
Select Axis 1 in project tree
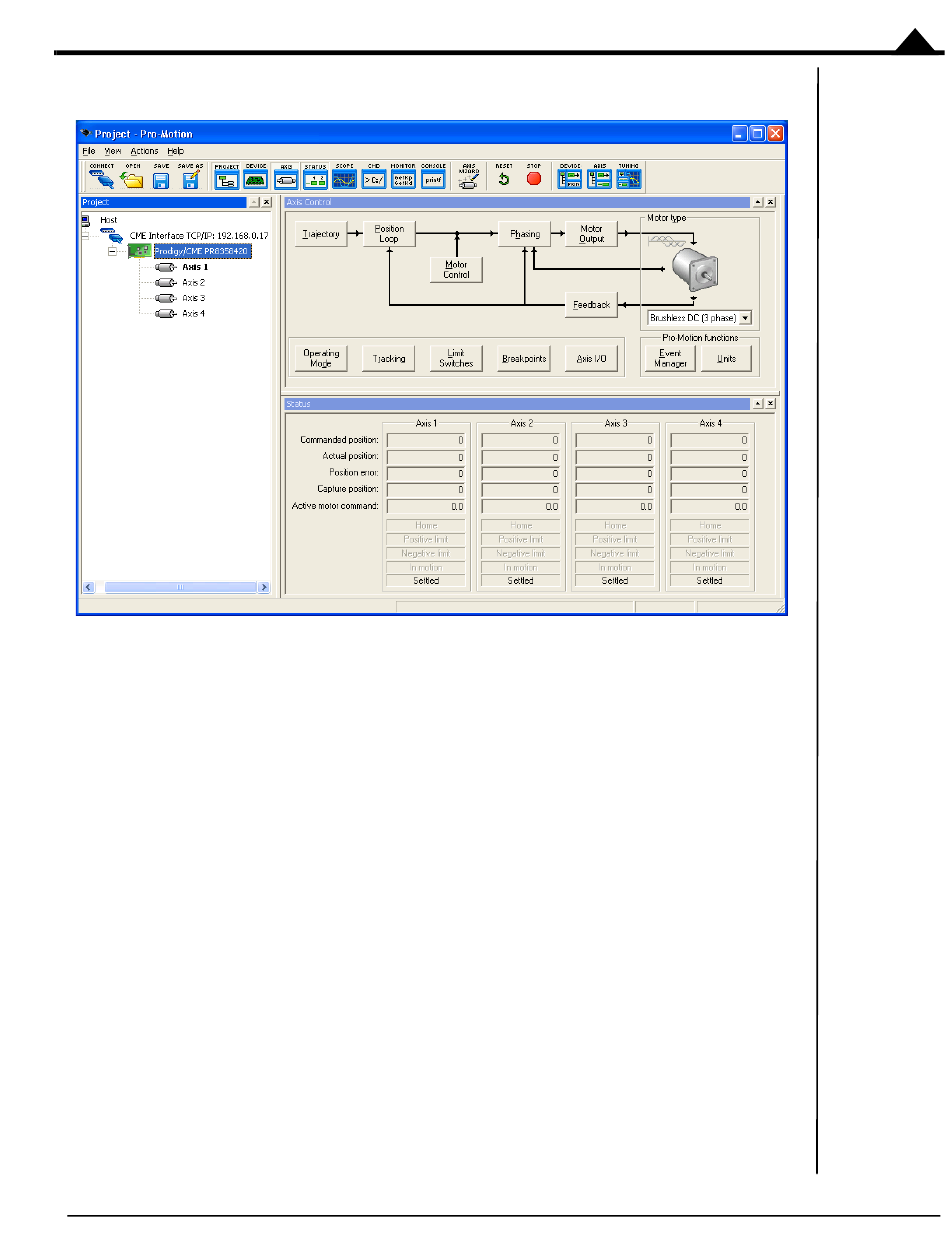tap(195, 267)
